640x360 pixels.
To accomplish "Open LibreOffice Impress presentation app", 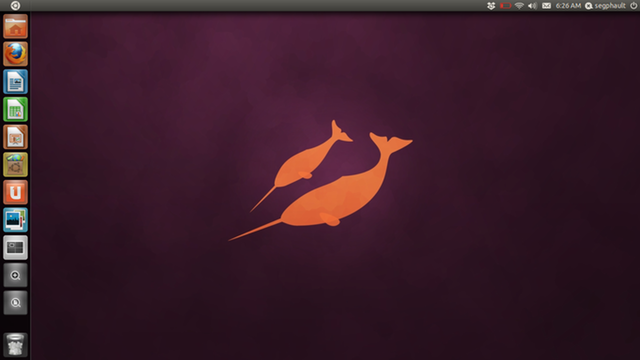I will click(16, 137).
